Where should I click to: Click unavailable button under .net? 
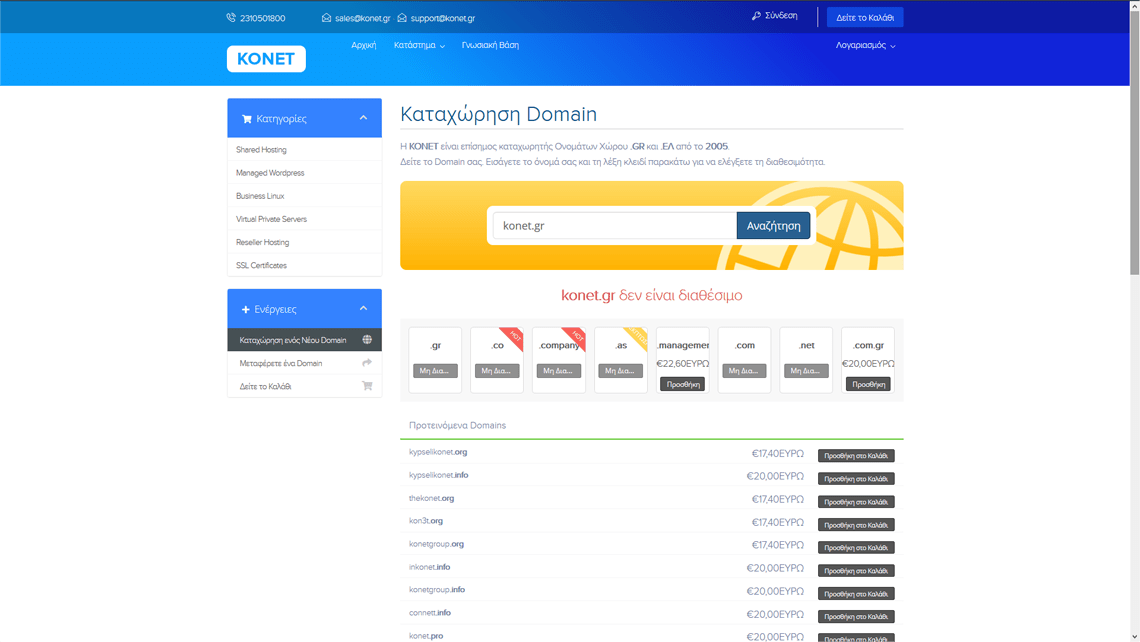click(806, 371)
